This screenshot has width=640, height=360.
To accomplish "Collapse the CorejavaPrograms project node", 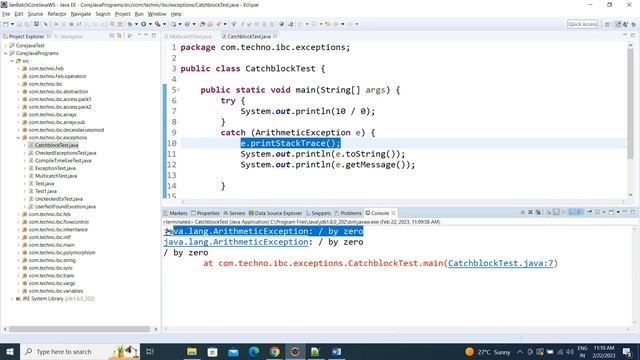I will [6, 53].
